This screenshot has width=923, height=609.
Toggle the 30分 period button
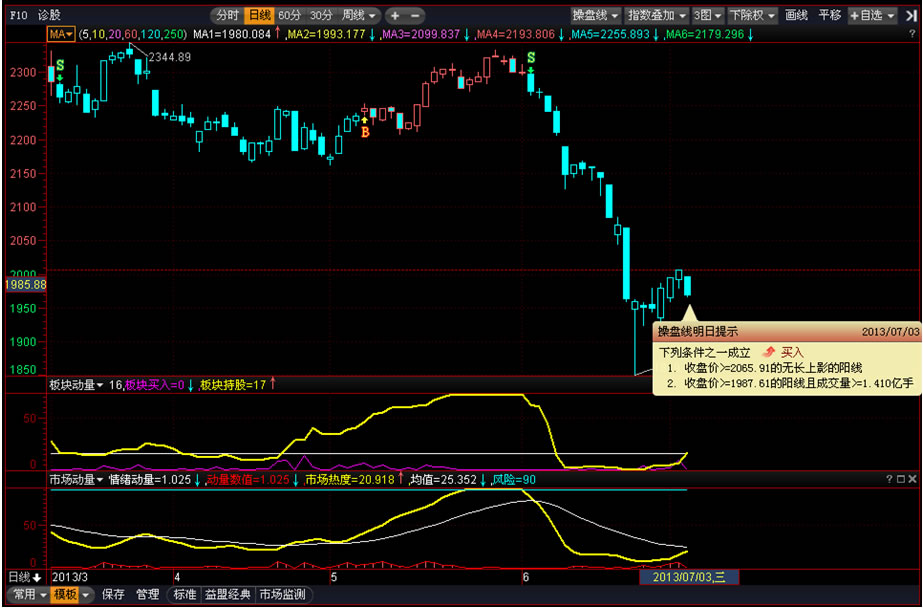(320, 16)
